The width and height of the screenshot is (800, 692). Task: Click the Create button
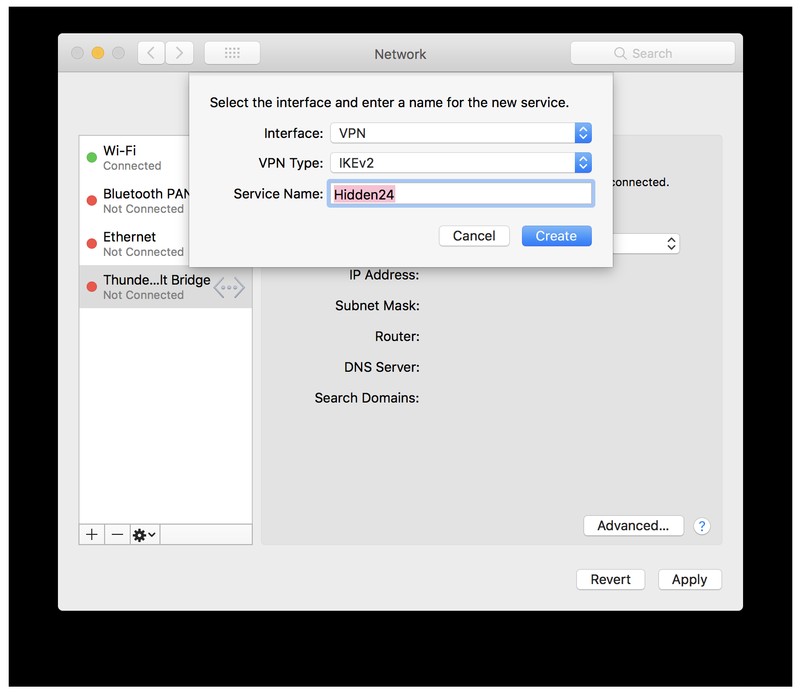[x=556, y=235]
